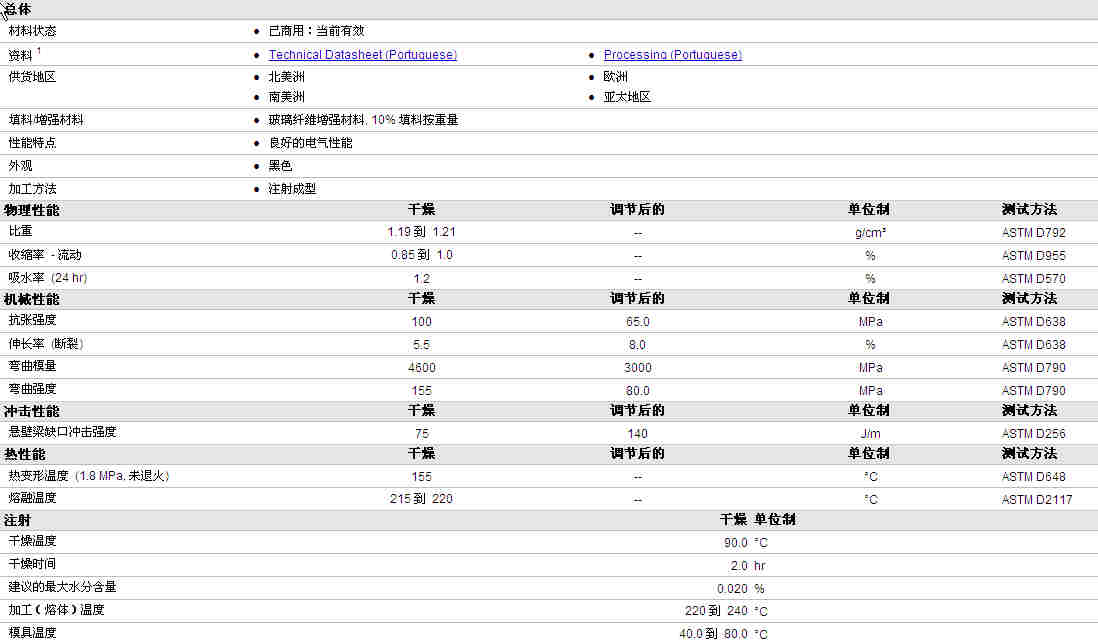Select the "注射成型" value
The width and height of the screenshot is (1098, 644).
(x=292, y=189)
